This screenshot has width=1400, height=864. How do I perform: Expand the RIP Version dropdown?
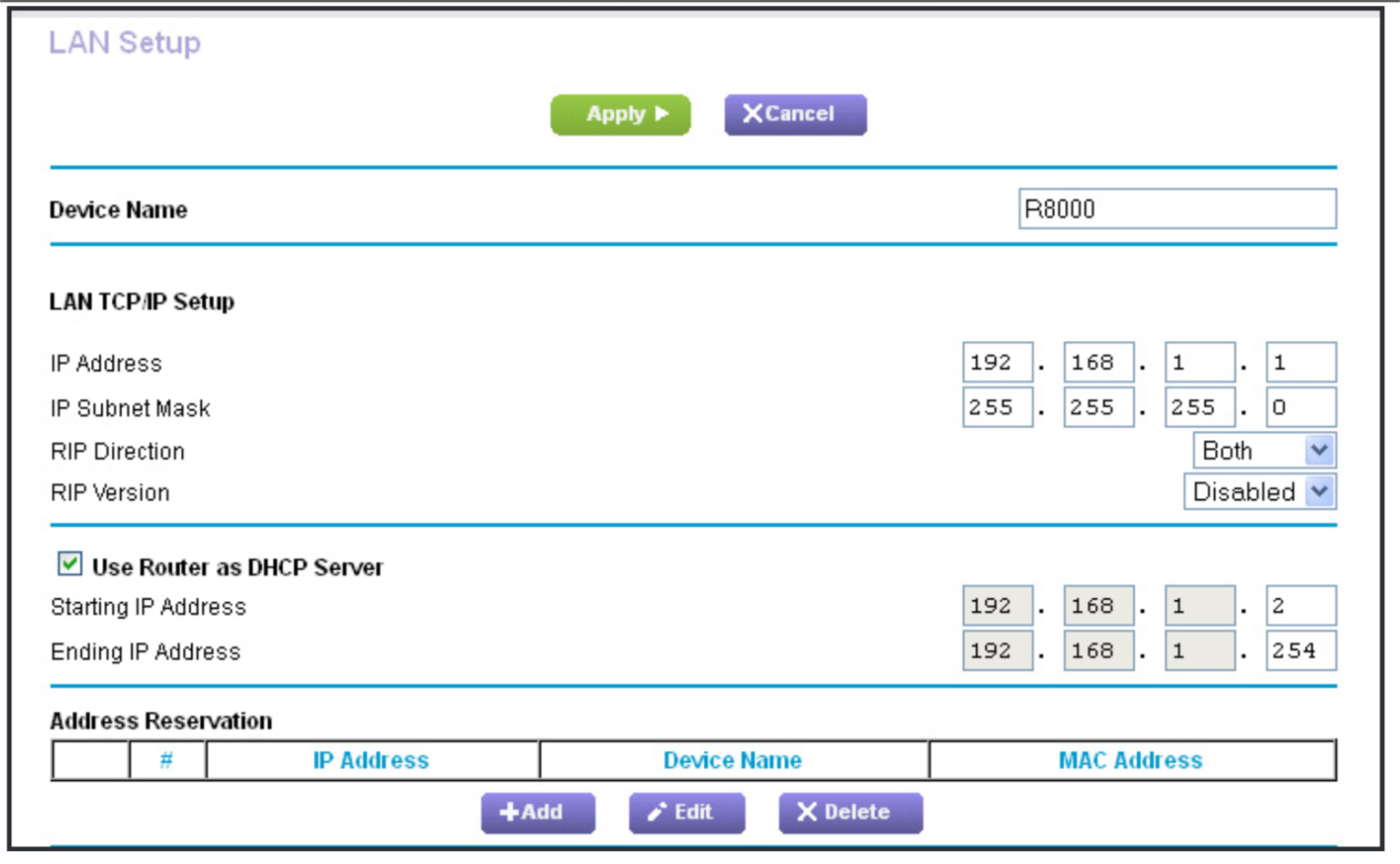(x=1259, y=492)
